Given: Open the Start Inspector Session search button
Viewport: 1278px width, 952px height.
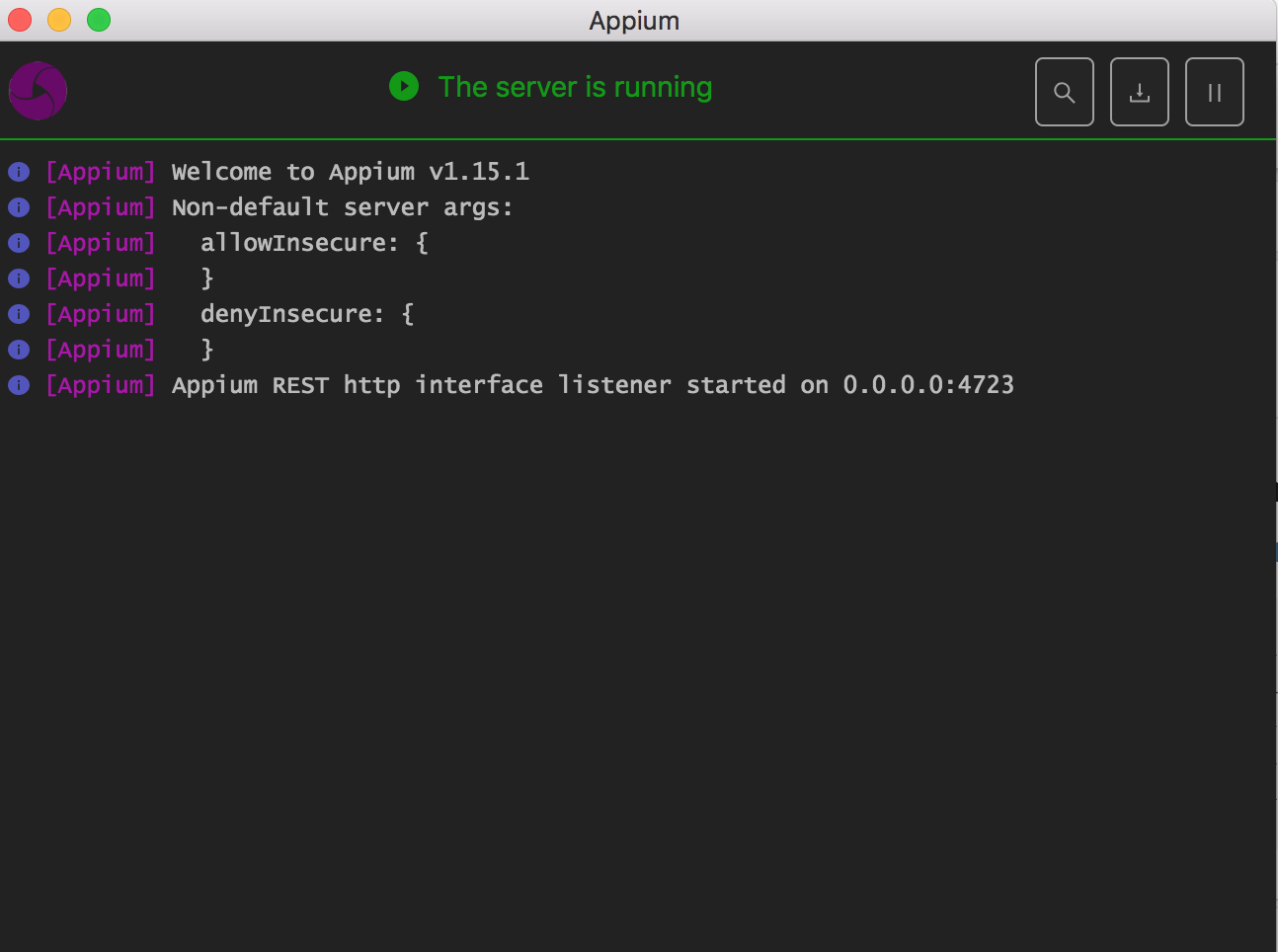Looking at the screenshot, I should pos(1064,92).
